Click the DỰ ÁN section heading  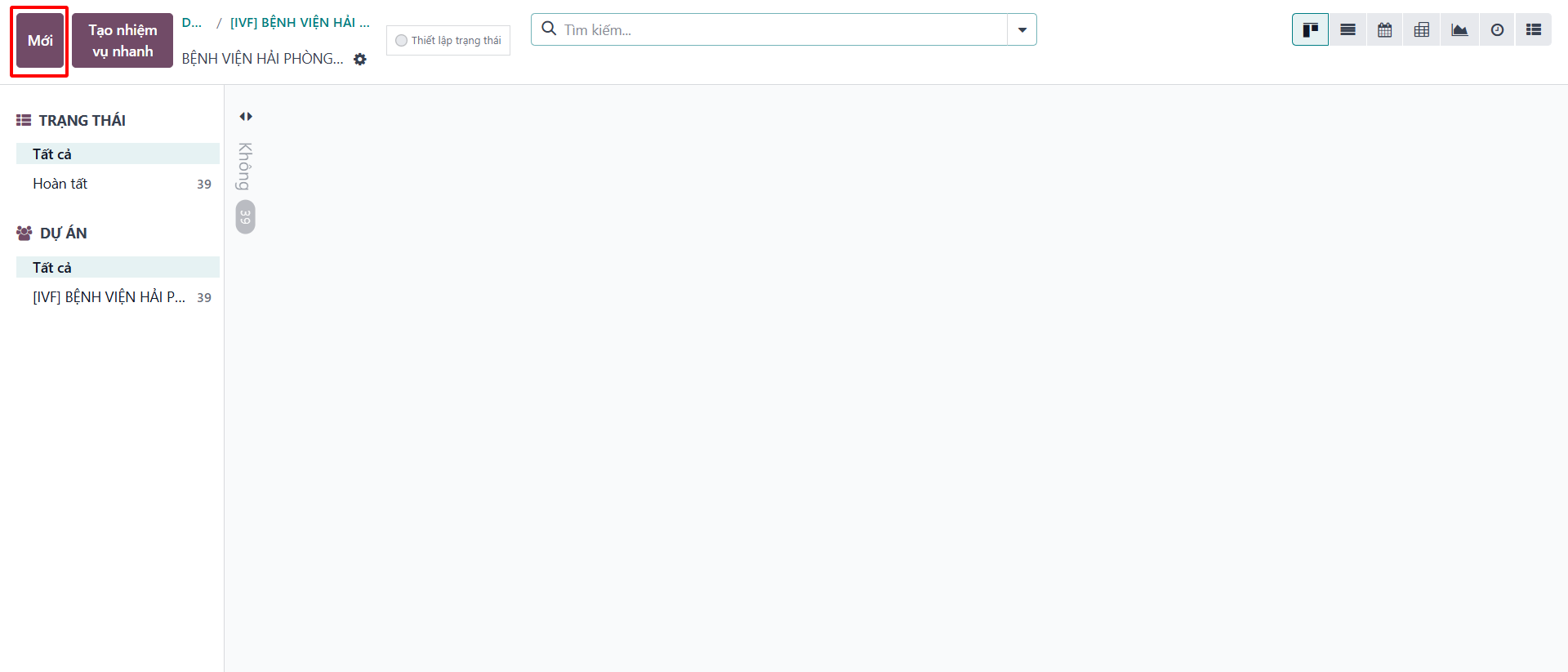tap(64, 234)
